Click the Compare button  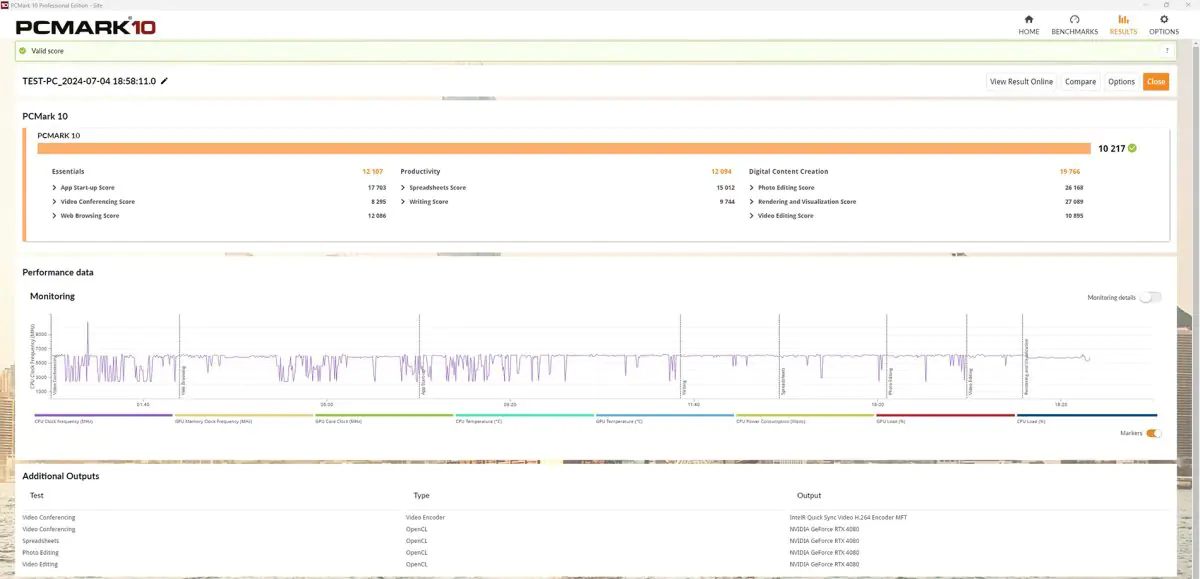[1080, 81]
